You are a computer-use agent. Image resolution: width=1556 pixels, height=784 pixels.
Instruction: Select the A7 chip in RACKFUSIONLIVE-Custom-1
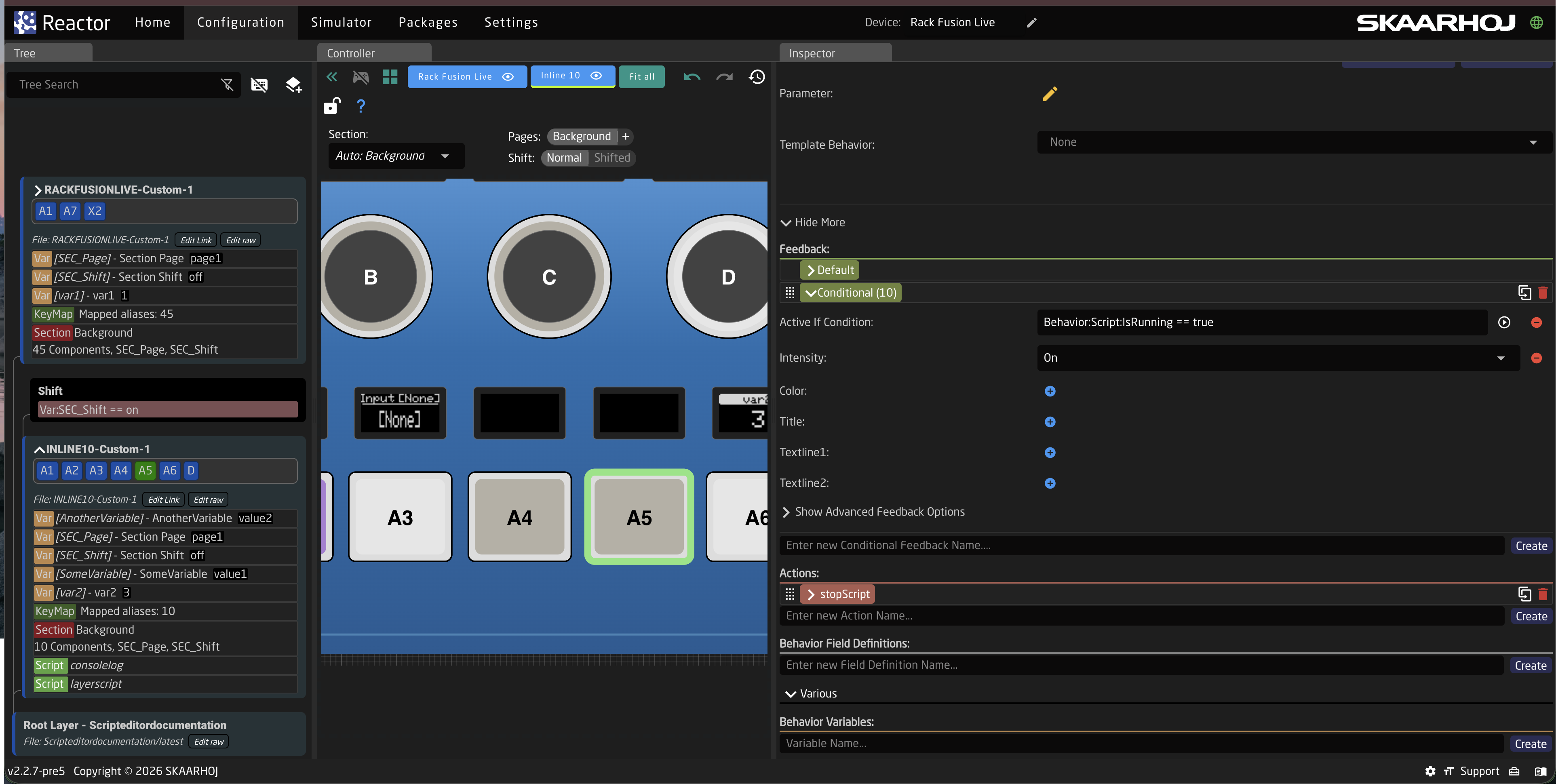click(70, 211)
